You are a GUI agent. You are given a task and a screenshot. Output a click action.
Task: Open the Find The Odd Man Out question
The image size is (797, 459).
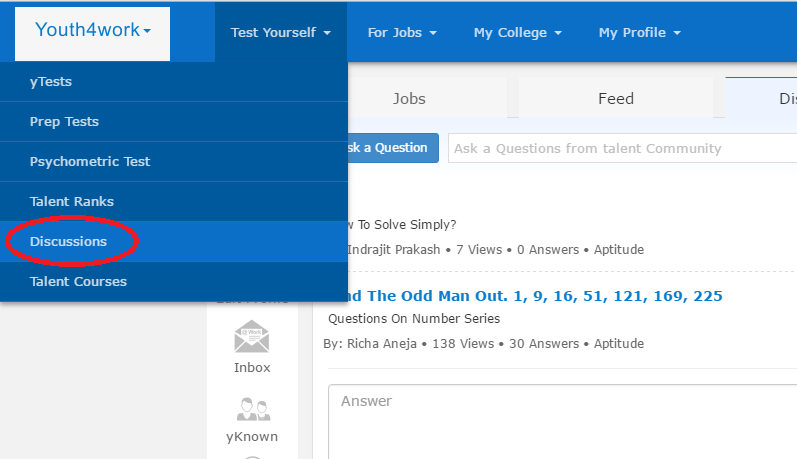(535, 296)
